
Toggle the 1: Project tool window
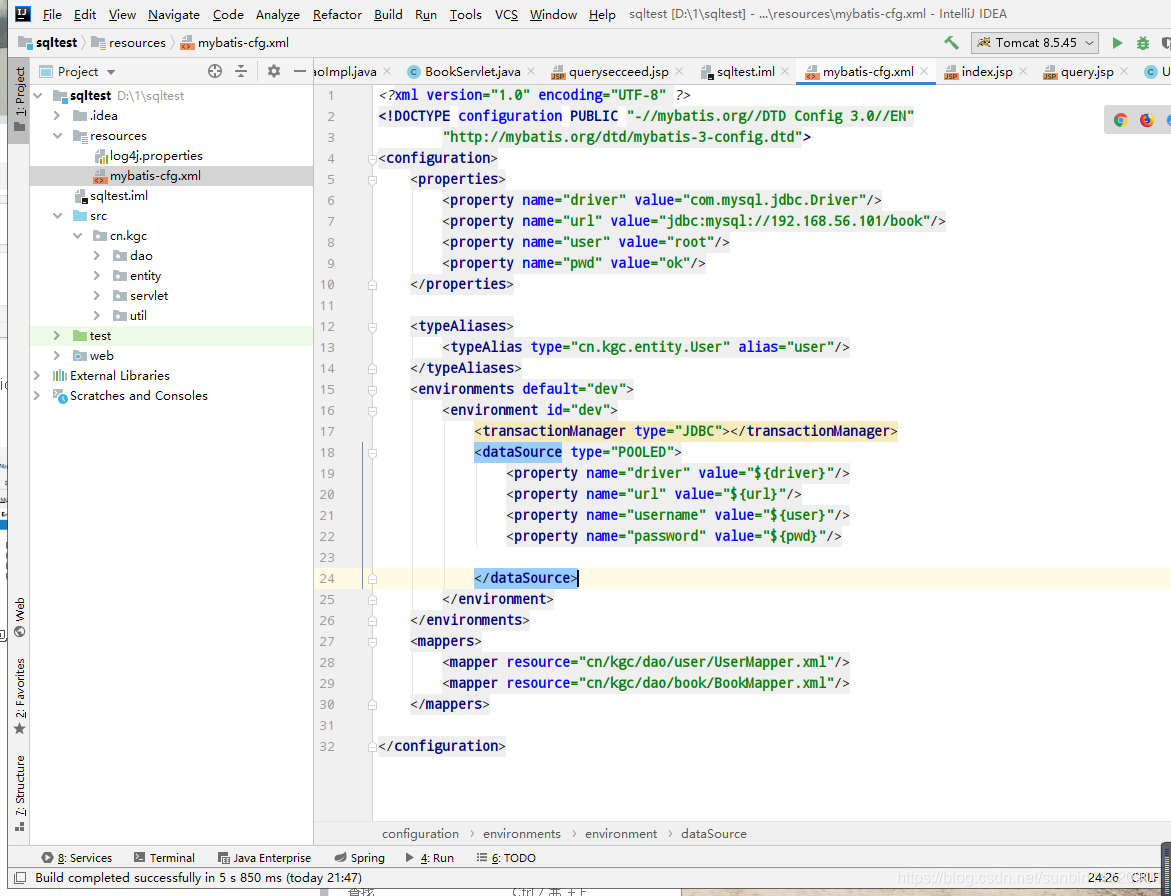coord(19,99)
